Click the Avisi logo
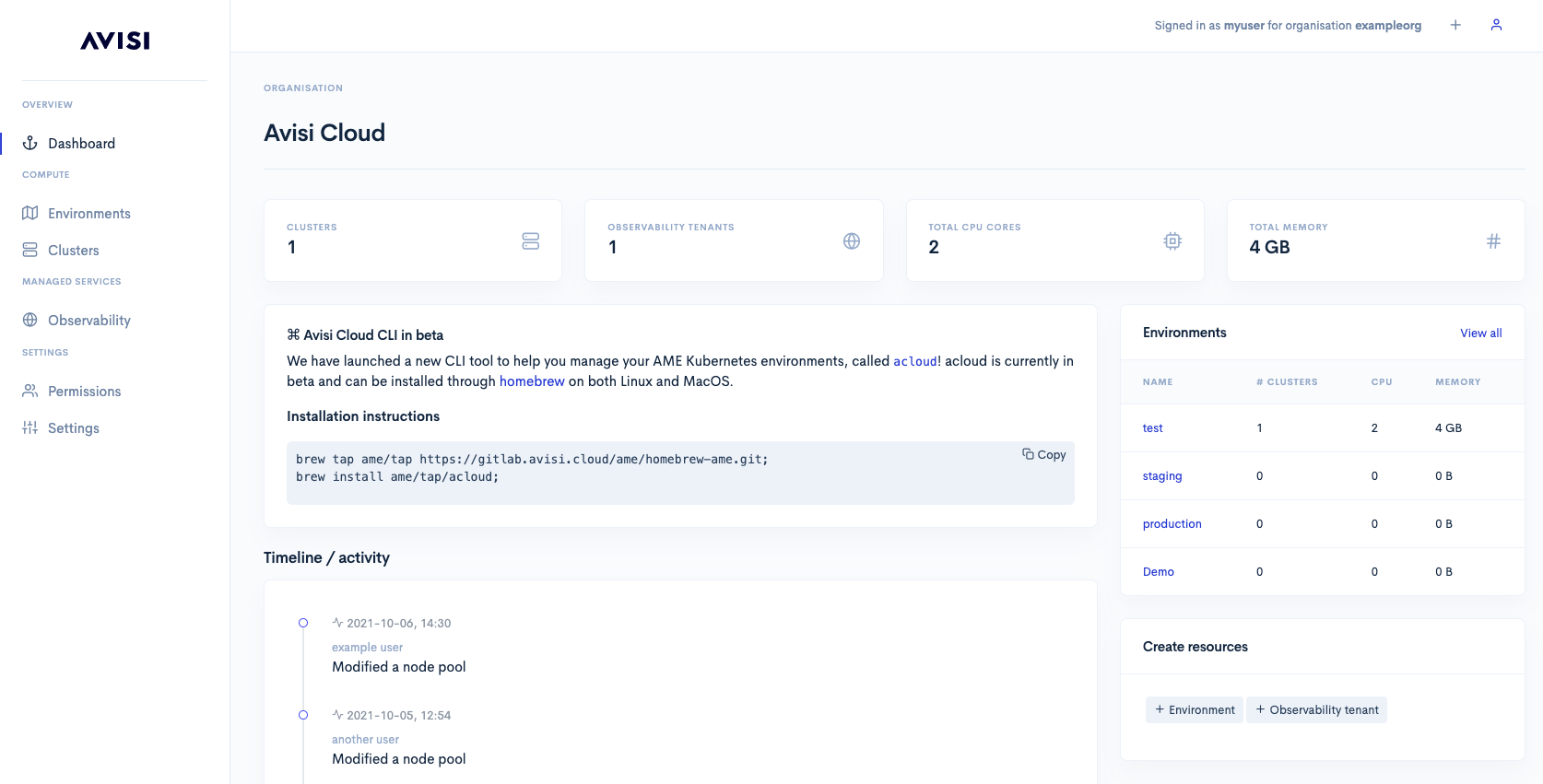Screen dimensions: 1543x784 point(115,41)
